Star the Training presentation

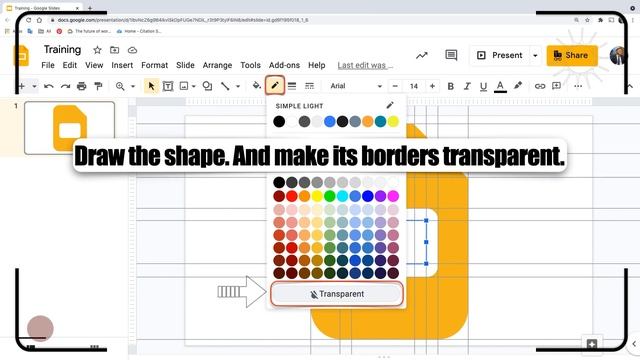(x=97, y=50)
